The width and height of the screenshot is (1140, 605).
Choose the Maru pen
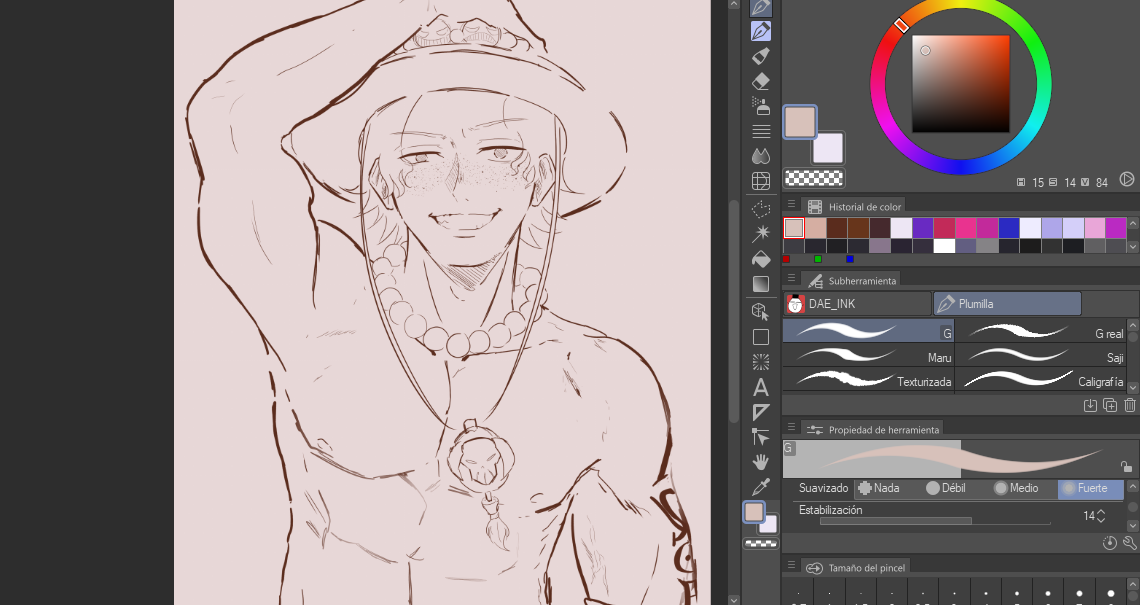click(868, 356)
